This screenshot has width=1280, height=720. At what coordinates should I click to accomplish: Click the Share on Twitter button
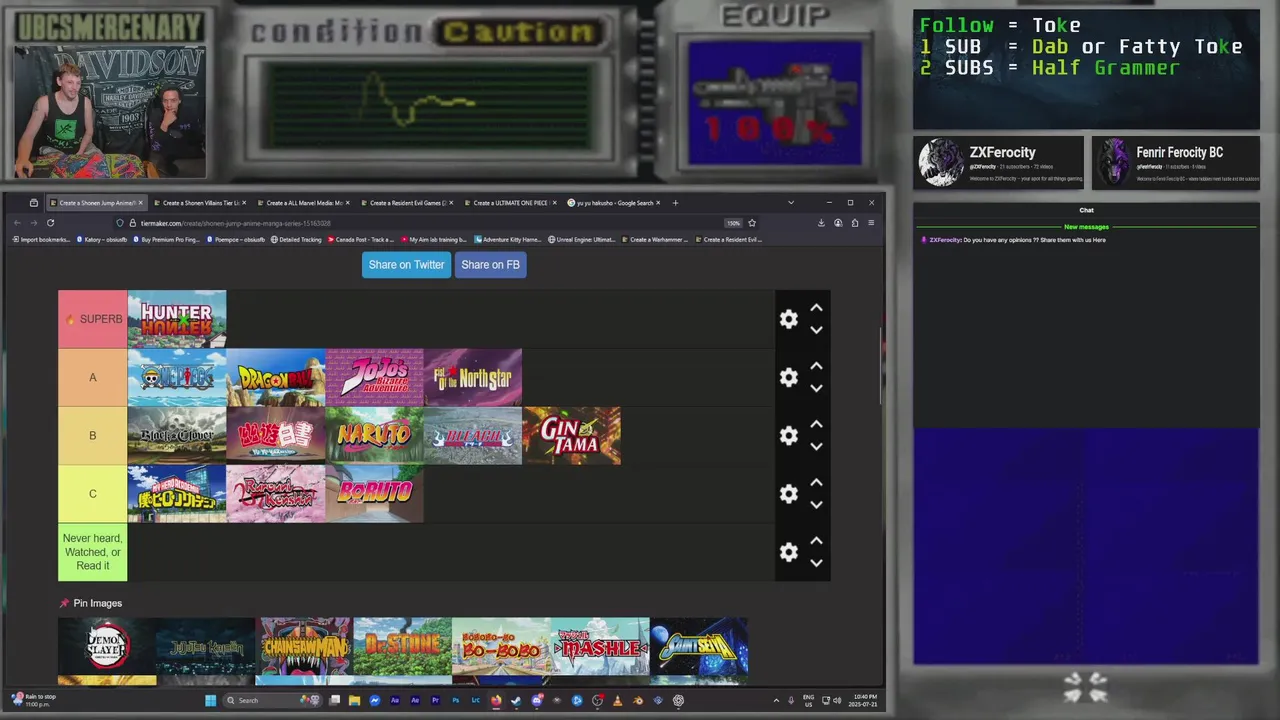[x=406, y=265]
